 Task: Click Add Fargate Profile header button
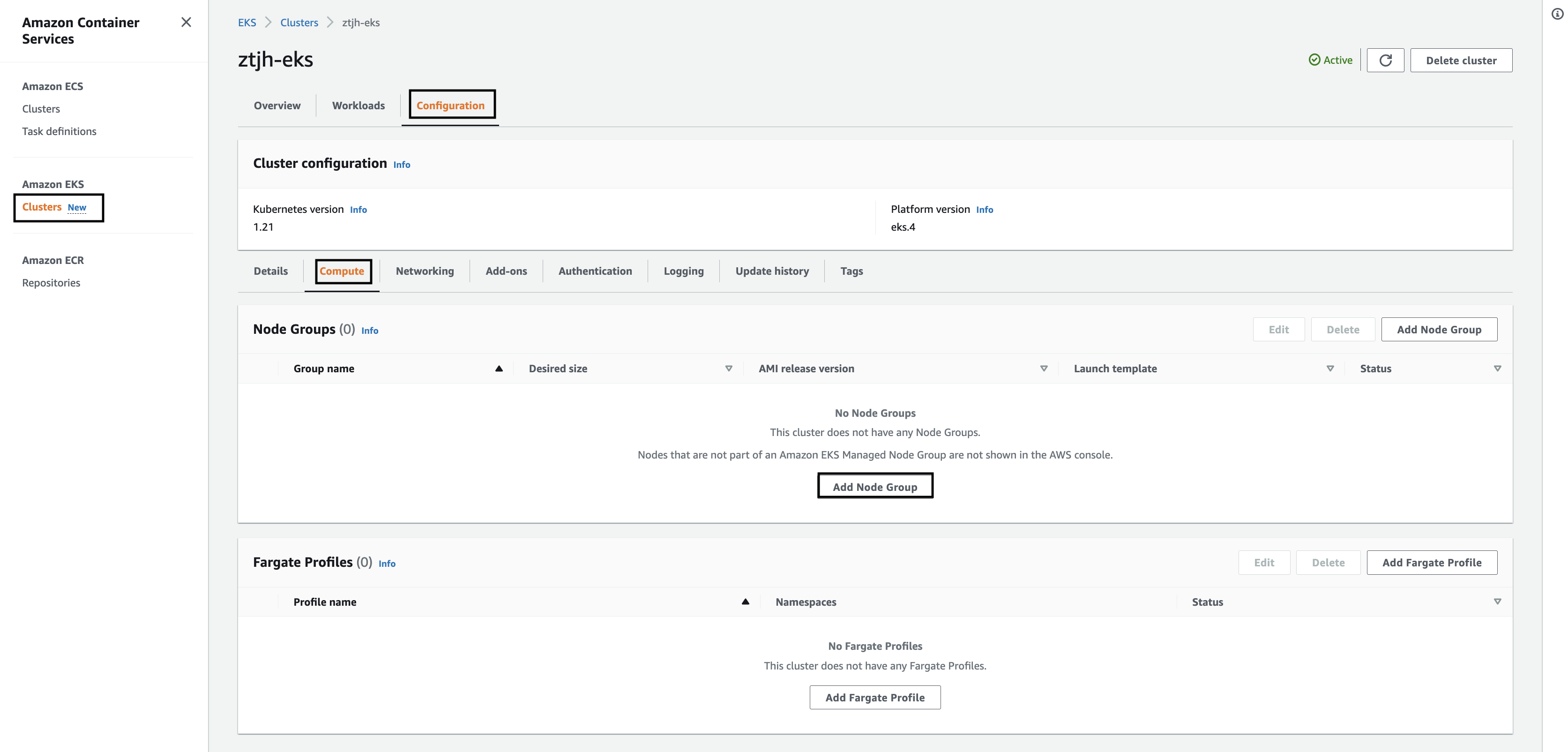point(1432,563)
